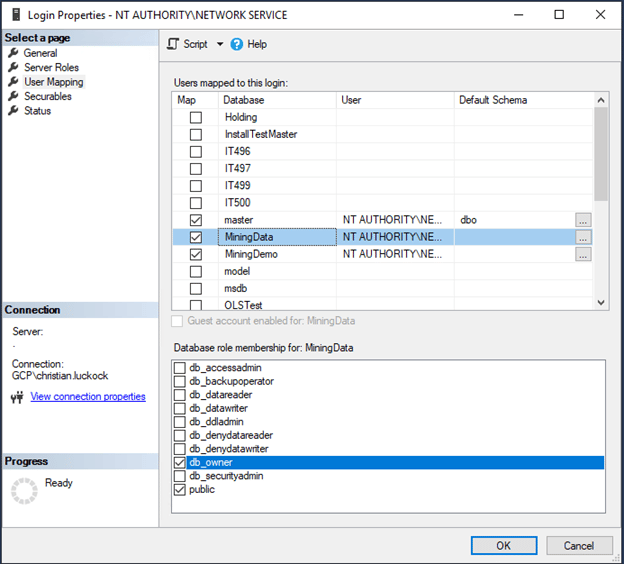Enable the db_datareader role checkbox
This screenshot has height=564, width=624.
pyautogui.click(x=180, y=395)
